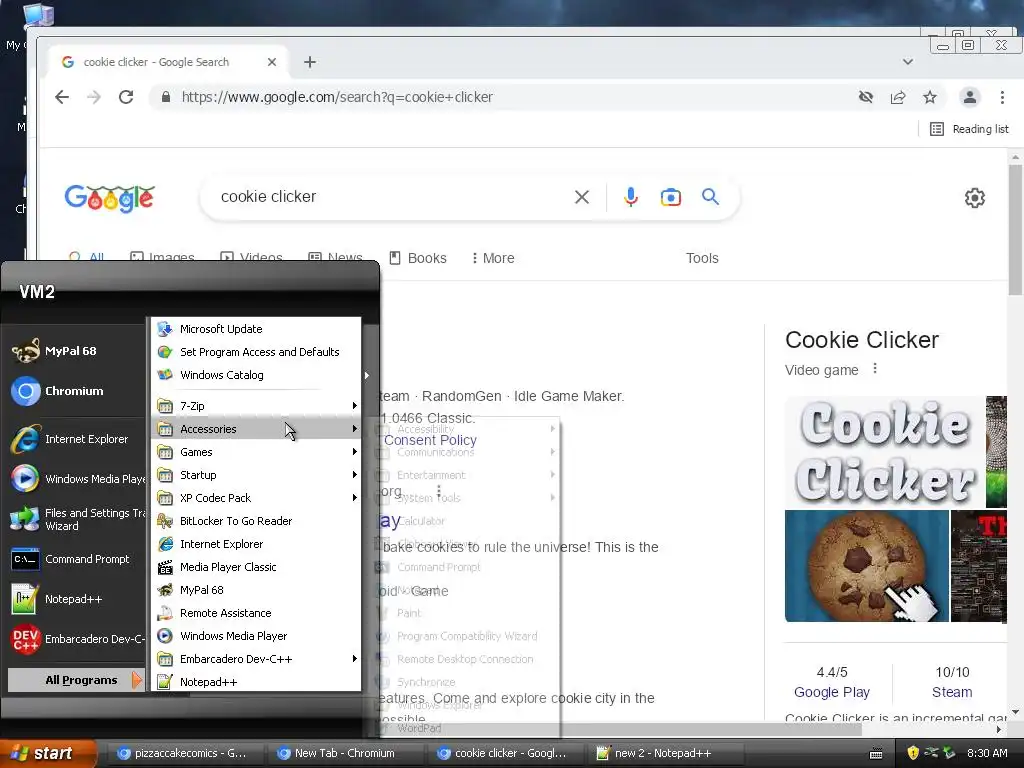
Task: Click the Start button
Action: [x=48, y=753]
